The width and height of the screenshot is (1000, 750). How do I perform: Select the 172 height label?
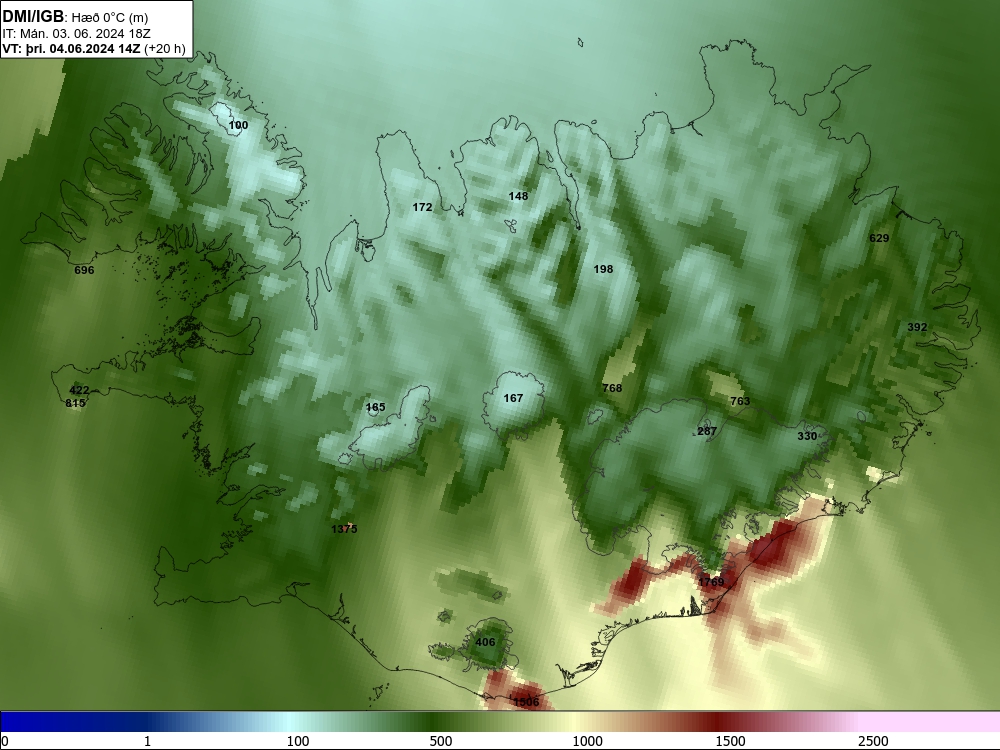(422, 207)
